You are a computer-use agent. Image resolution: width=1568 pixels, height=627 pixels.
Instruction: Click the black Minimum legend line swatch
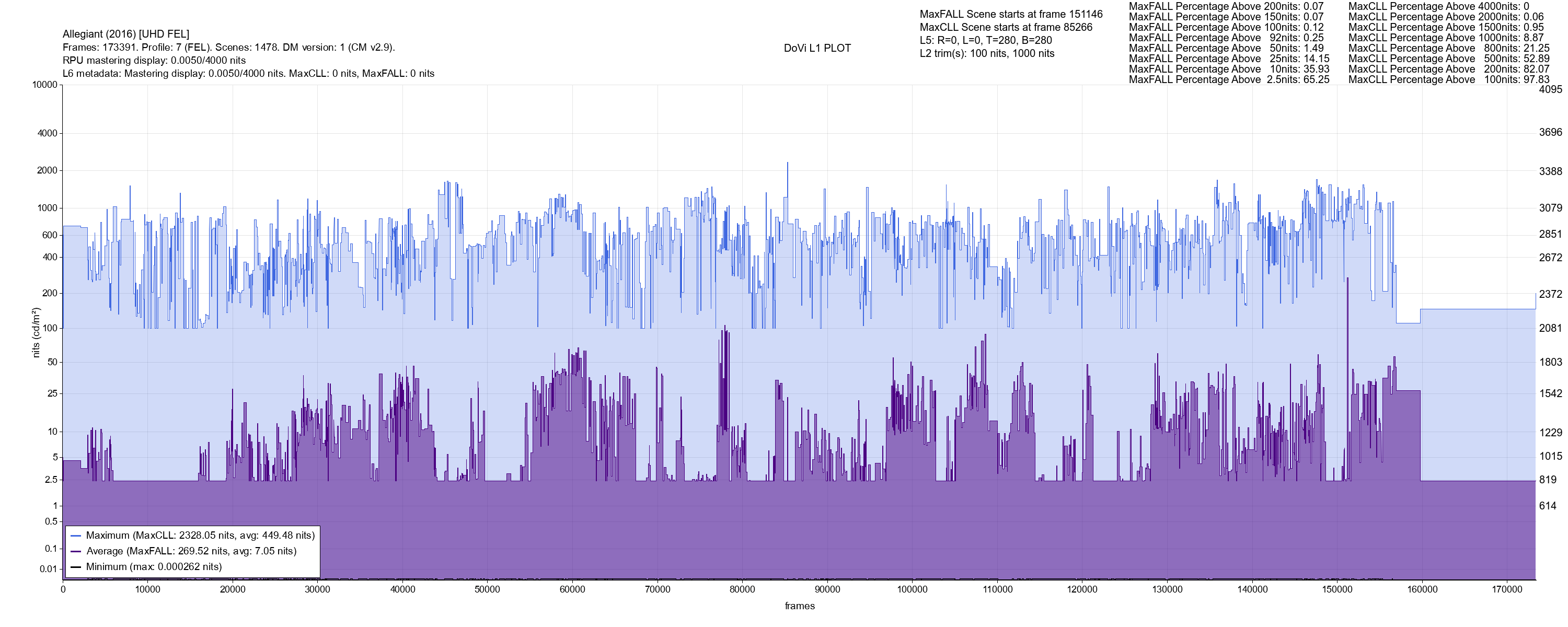pyautogui.click(x=75, y=567)
